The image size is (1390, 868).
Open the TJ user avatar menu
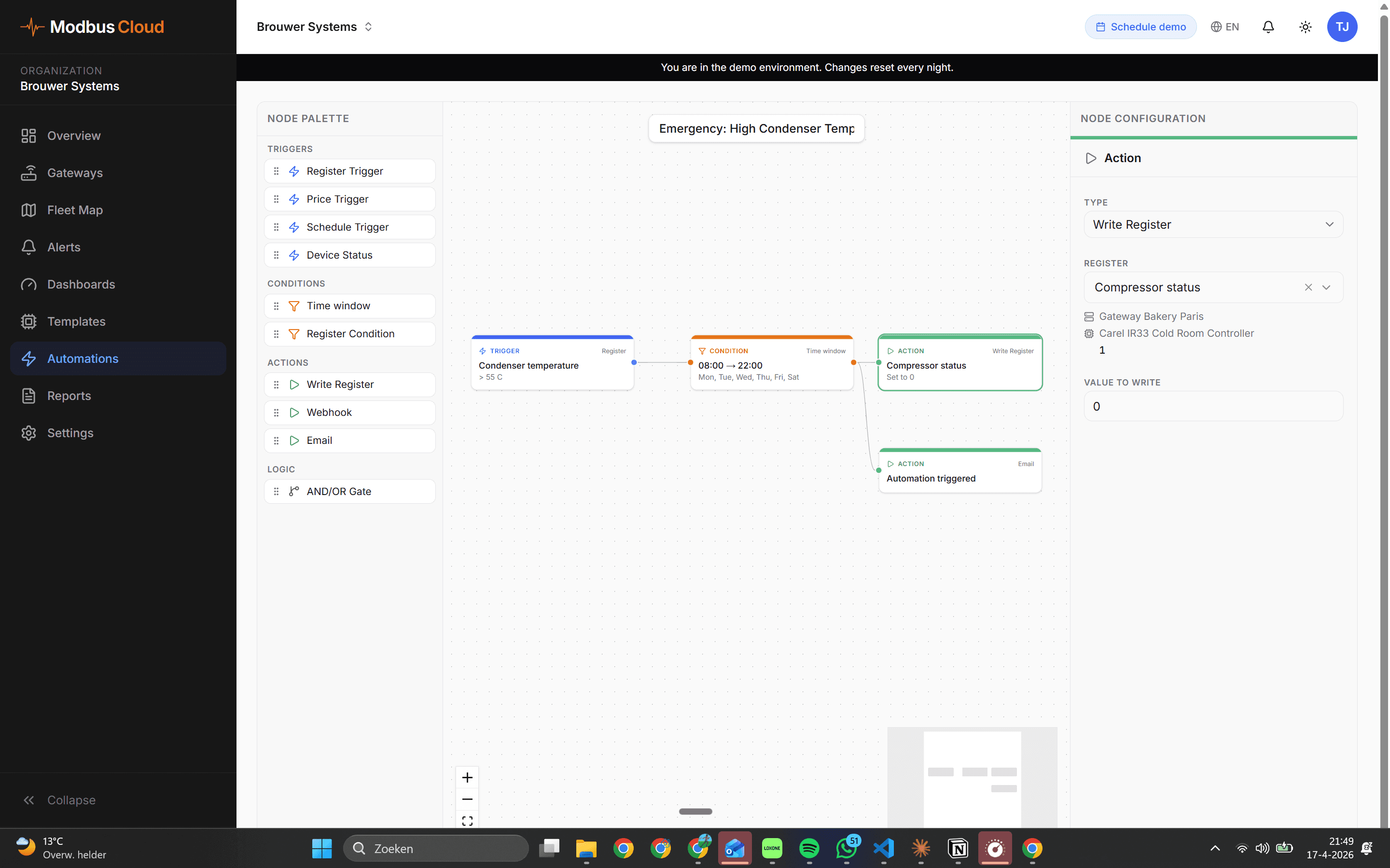point(1342,27)
